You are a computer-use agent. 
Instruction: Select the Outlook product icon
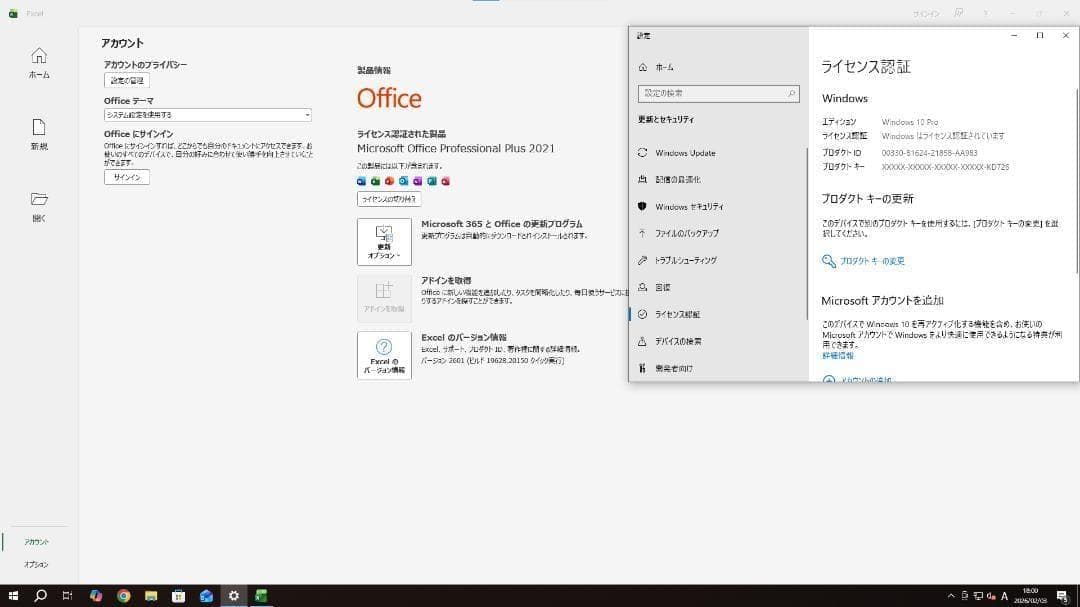coord(403,181)
